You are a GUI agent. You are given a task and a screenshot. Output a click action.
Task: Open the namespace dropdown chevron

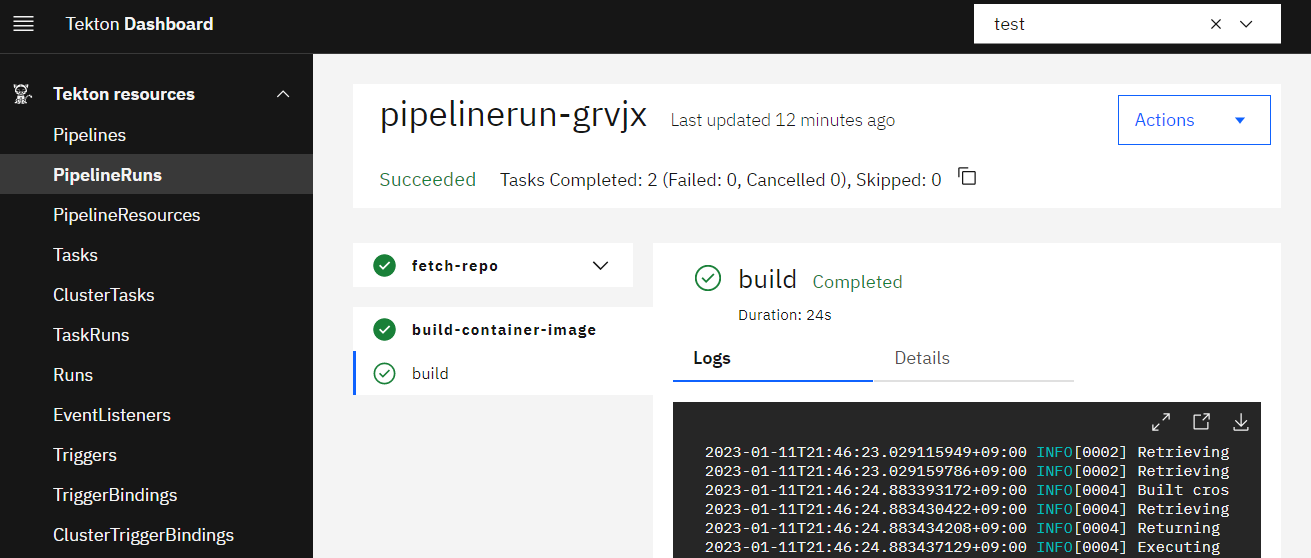[x=1246, y=24]
